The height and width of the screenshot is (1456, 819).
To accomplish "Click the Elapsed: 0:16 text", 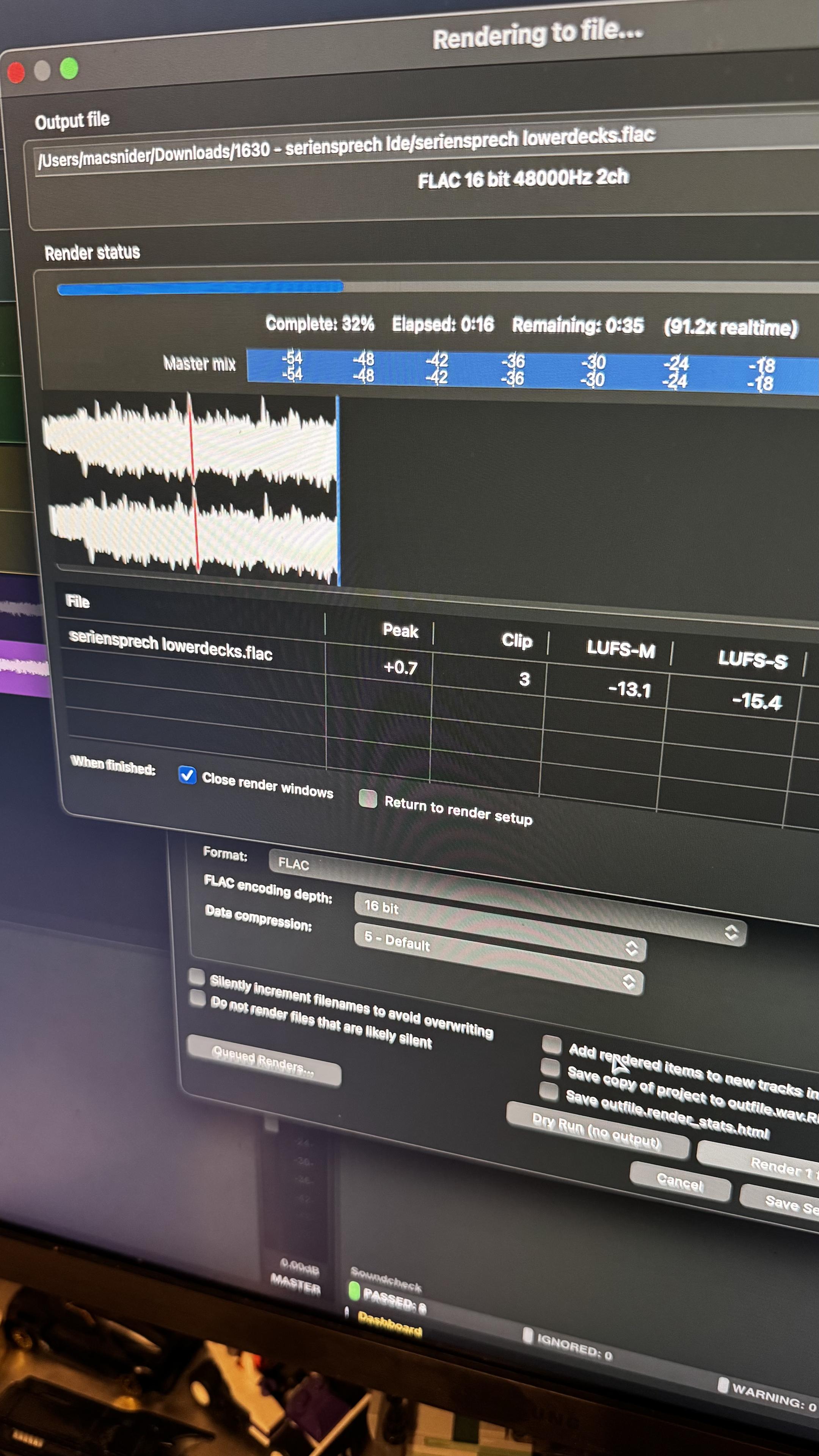I will click(443, 324).
